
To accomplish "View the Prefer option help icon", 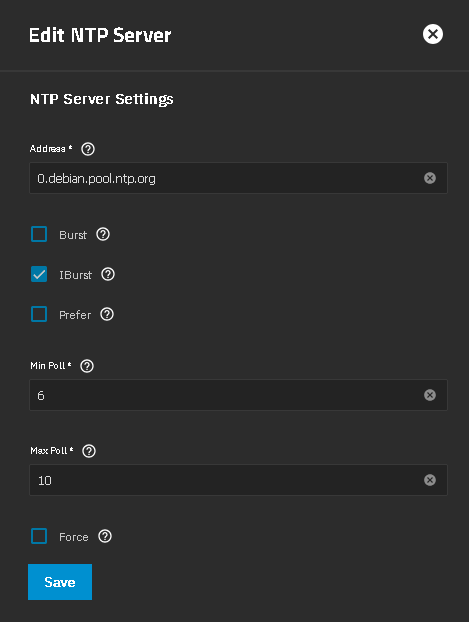I will [107, 315].
